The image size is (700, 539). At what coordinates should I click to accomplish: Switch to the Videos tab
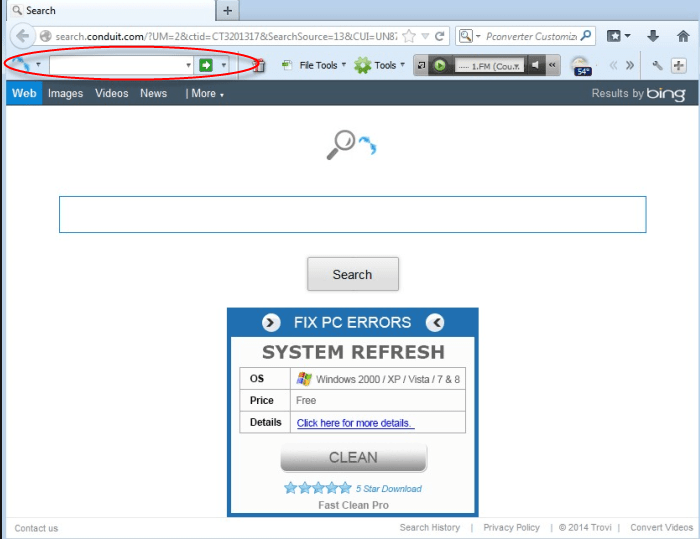112,93
